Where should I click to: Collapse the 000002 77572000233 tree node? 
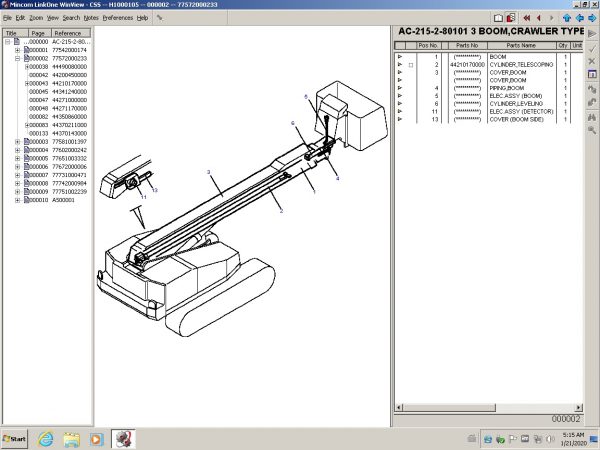(17, 59)
